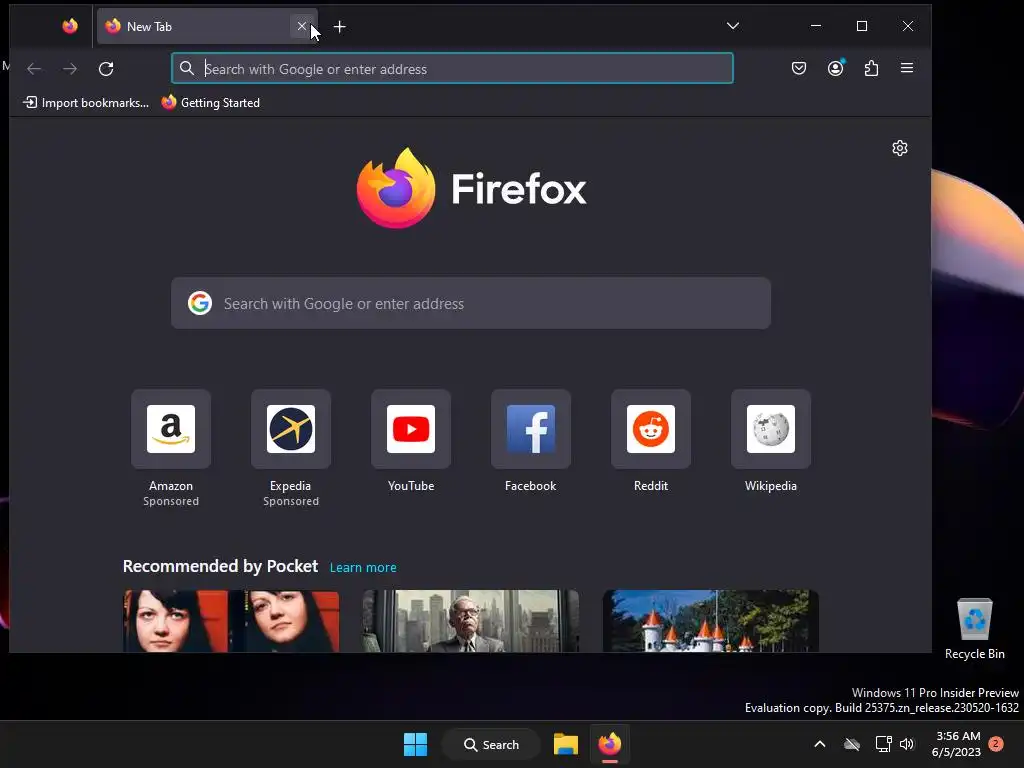Click the Google G icon in search box

[200, 303]
